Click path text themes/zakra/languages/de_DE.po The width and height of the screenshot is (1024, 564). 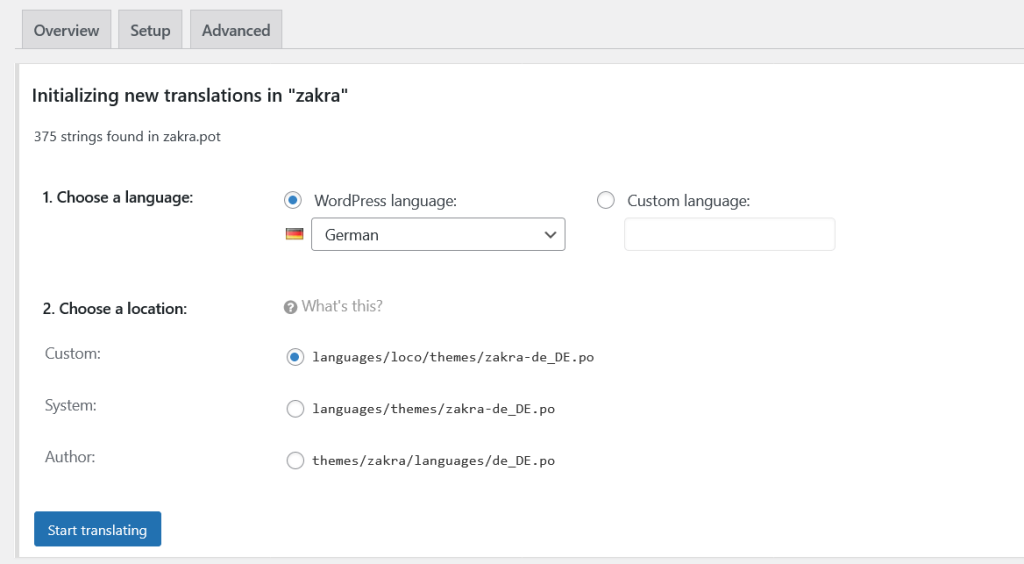(434, 460)
